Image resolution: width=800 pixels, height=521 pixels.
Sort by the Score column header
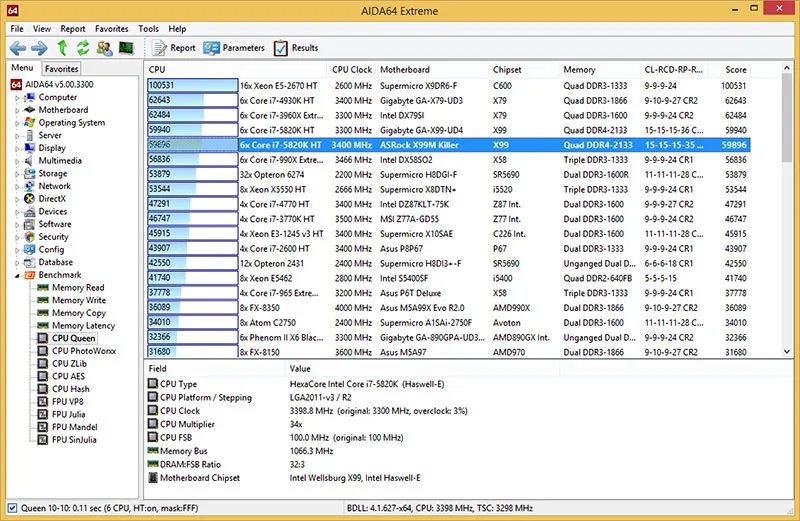coord(735,70)
